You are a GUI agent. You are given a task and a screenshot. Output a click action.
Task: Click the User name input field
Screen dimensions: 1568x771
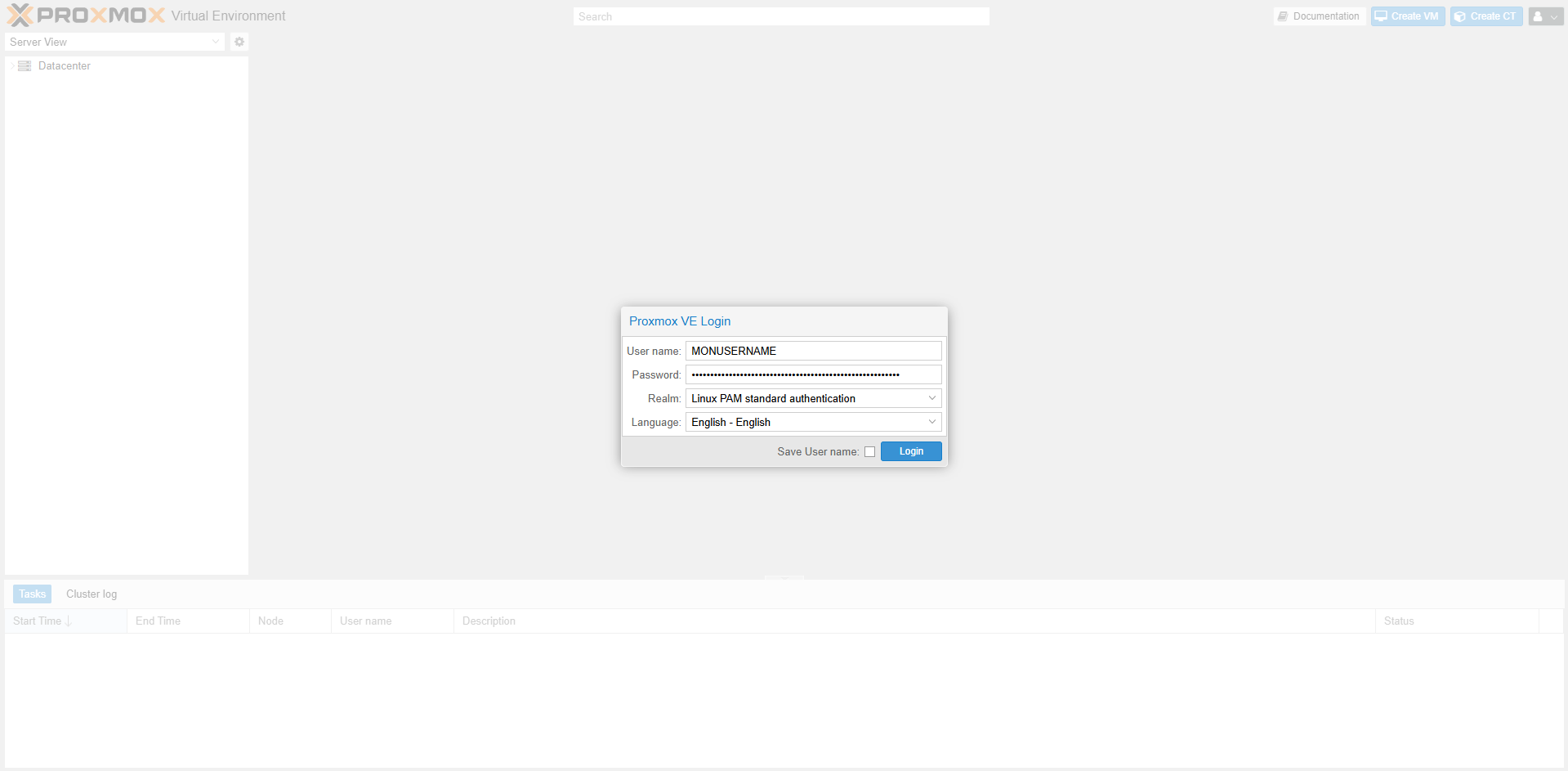(x=813, y=351)
